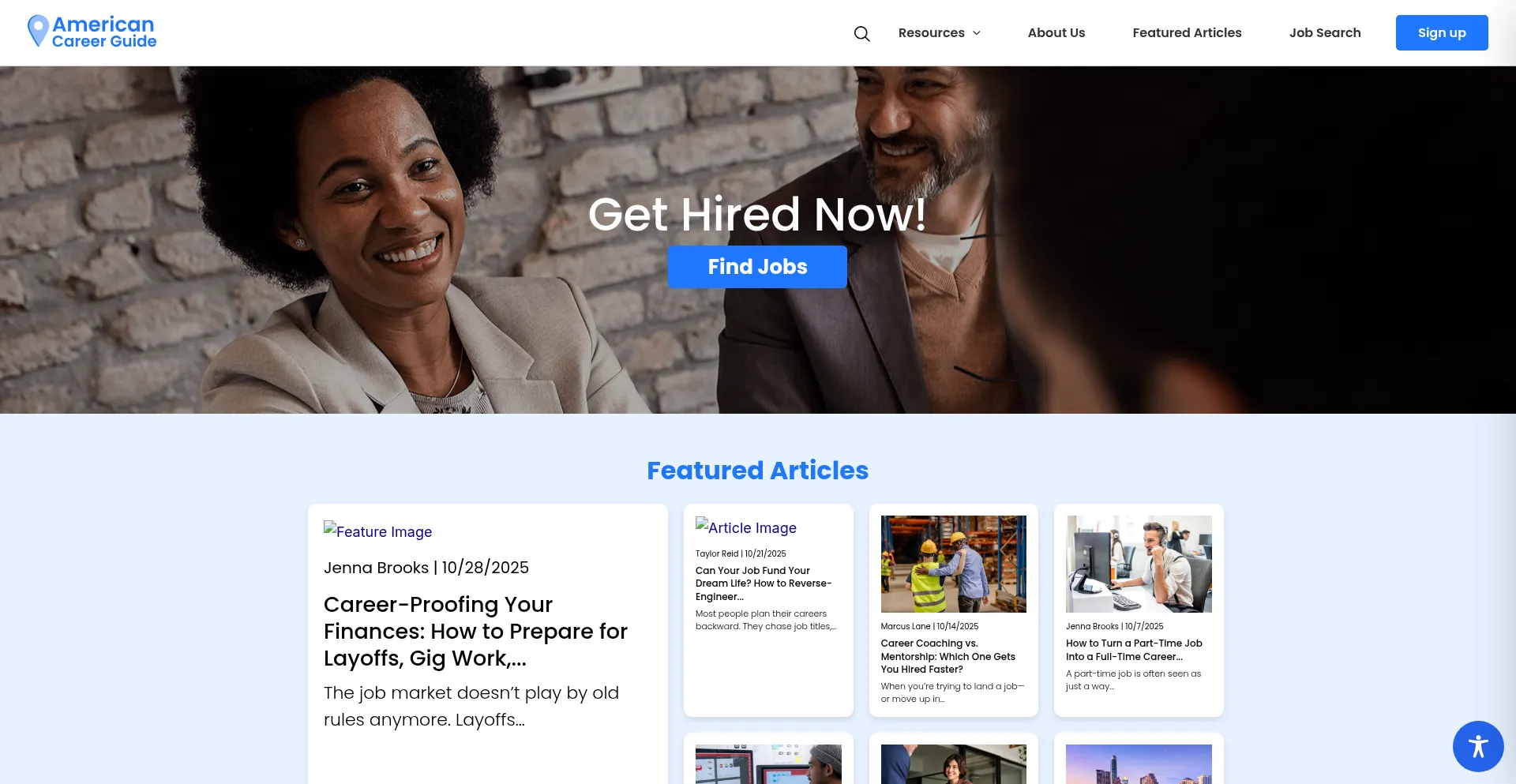
Task: Click the Sign up button
Action: tap(1442, 32)
